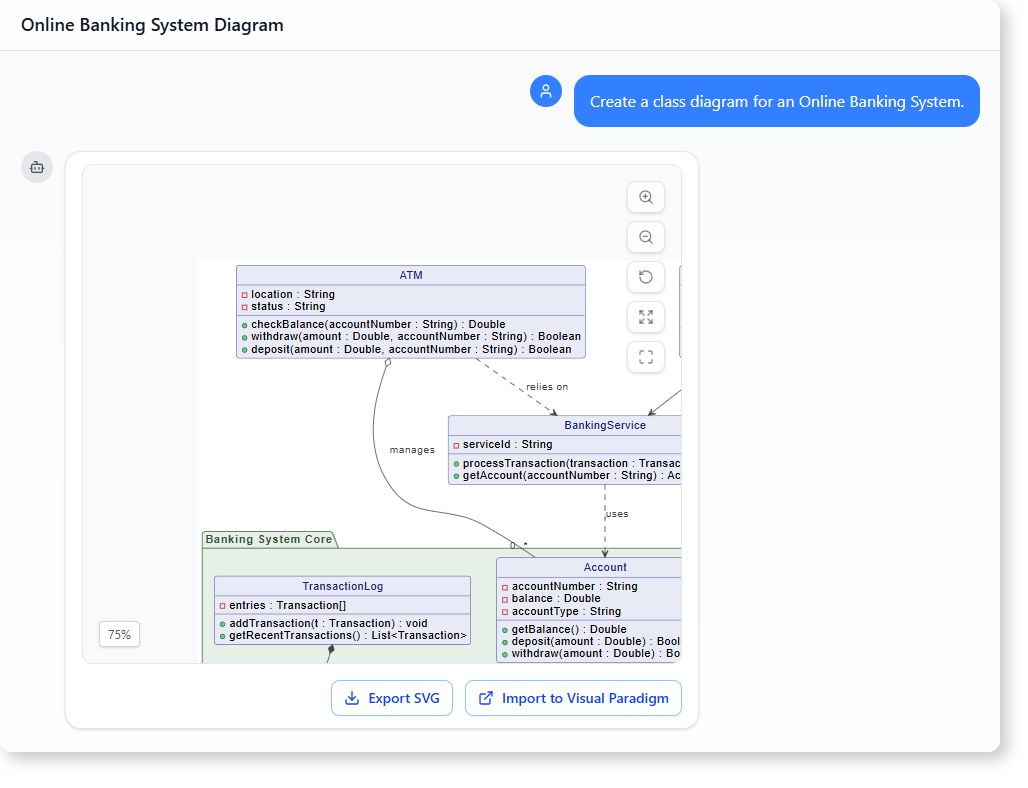Click the Online Banking System Diagram title

[x=152, y=25]
